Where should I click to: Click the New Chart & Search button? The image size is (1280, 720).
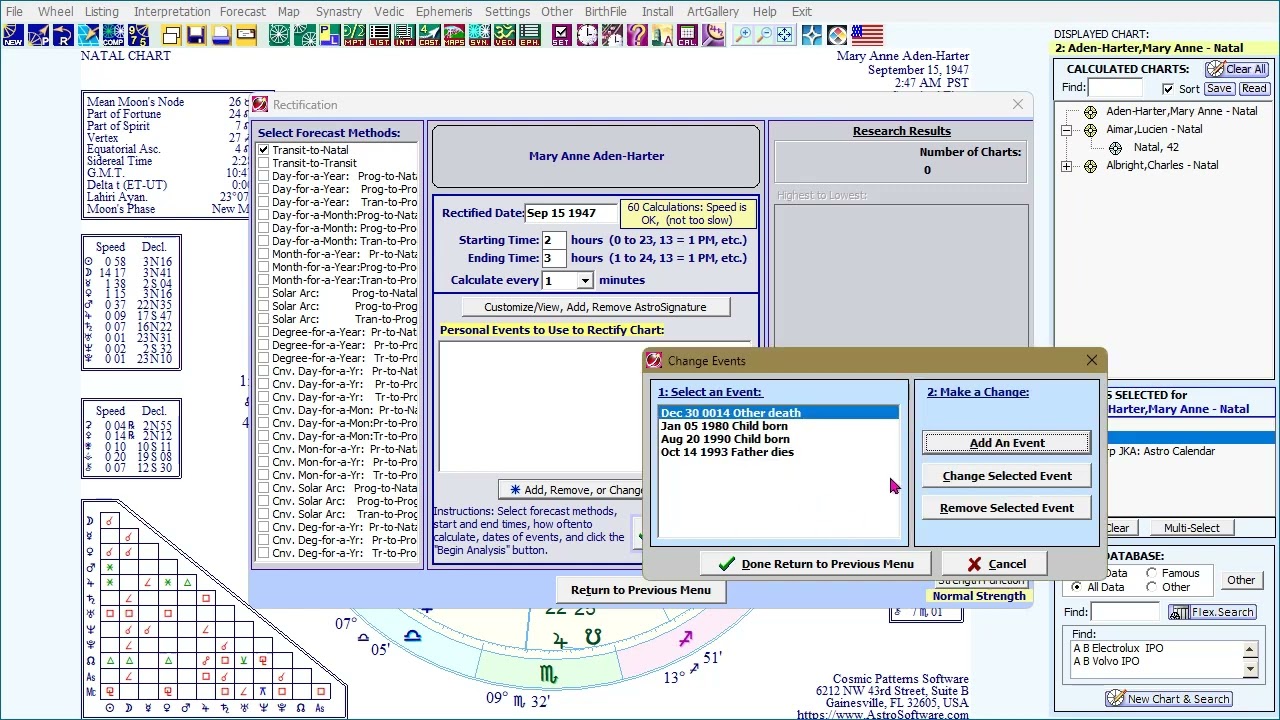[1168, 699]
